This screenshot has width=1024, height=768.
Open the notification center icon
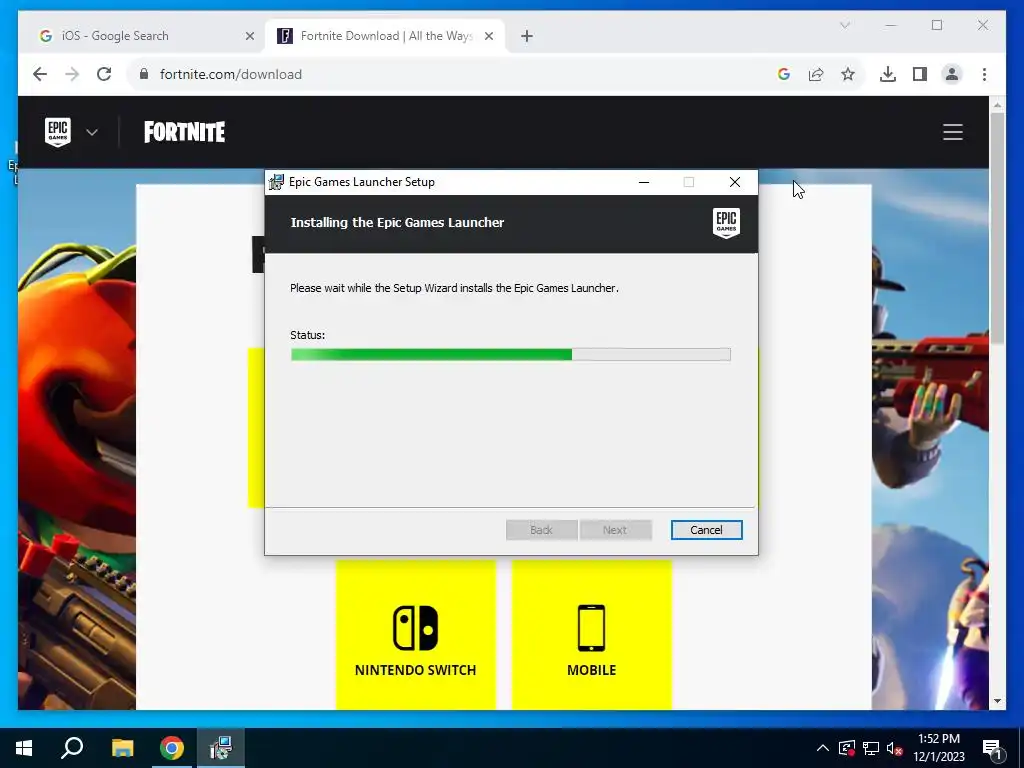pyautogui.click(x=993, y=748)
